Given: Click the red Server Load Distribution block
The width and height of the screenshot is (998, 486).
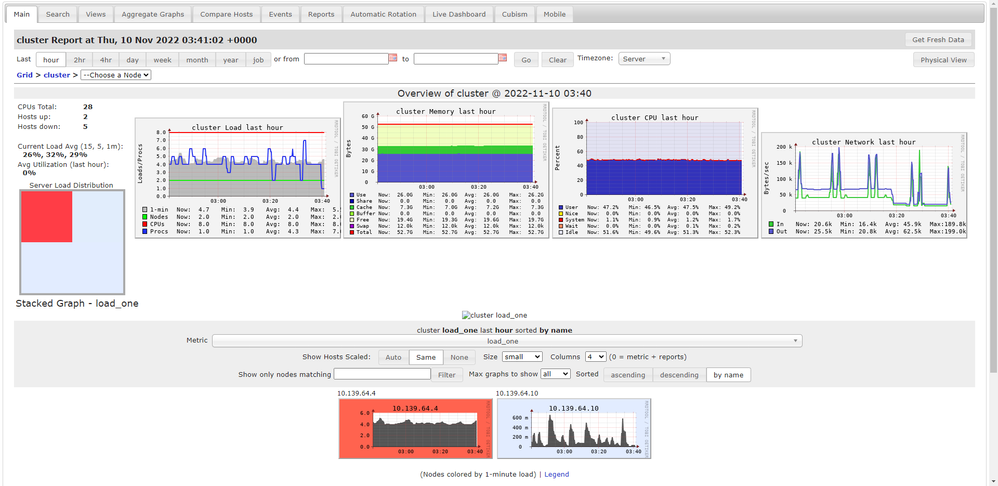Looking at the screenshot, I should click(x=45, y=215).
